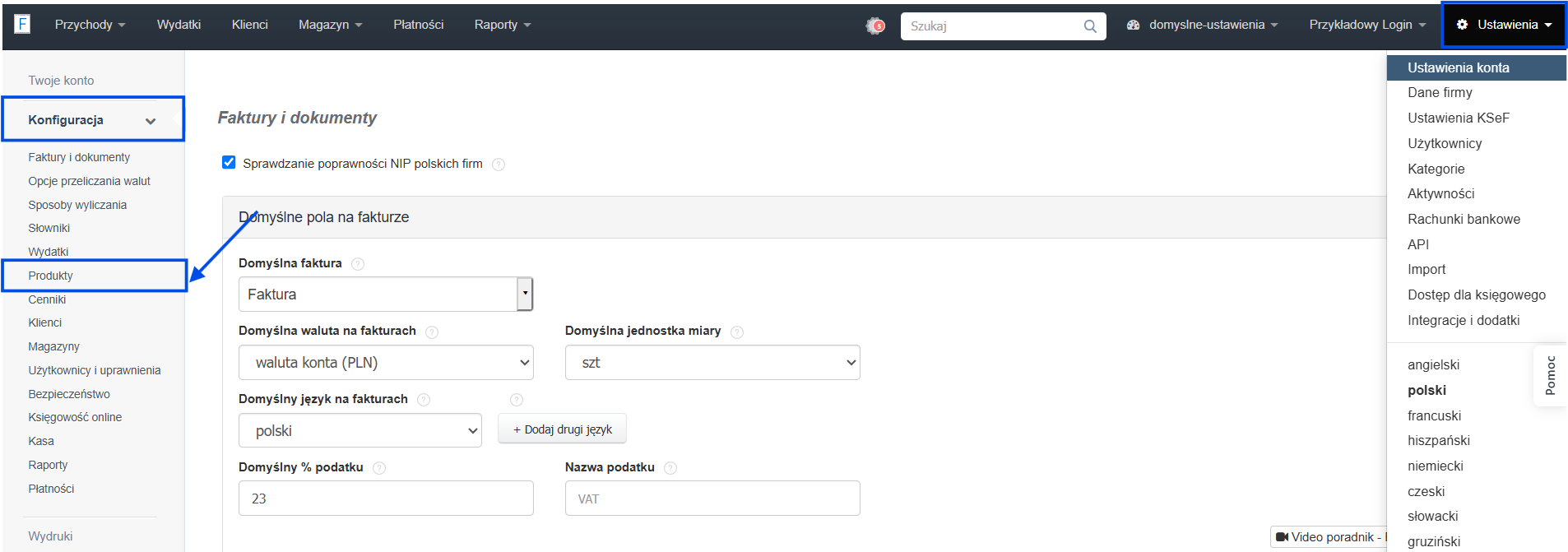Switch language to angielski
Screen dimensions: 1568x552
pyautogui.click(x=1433, y=365)
